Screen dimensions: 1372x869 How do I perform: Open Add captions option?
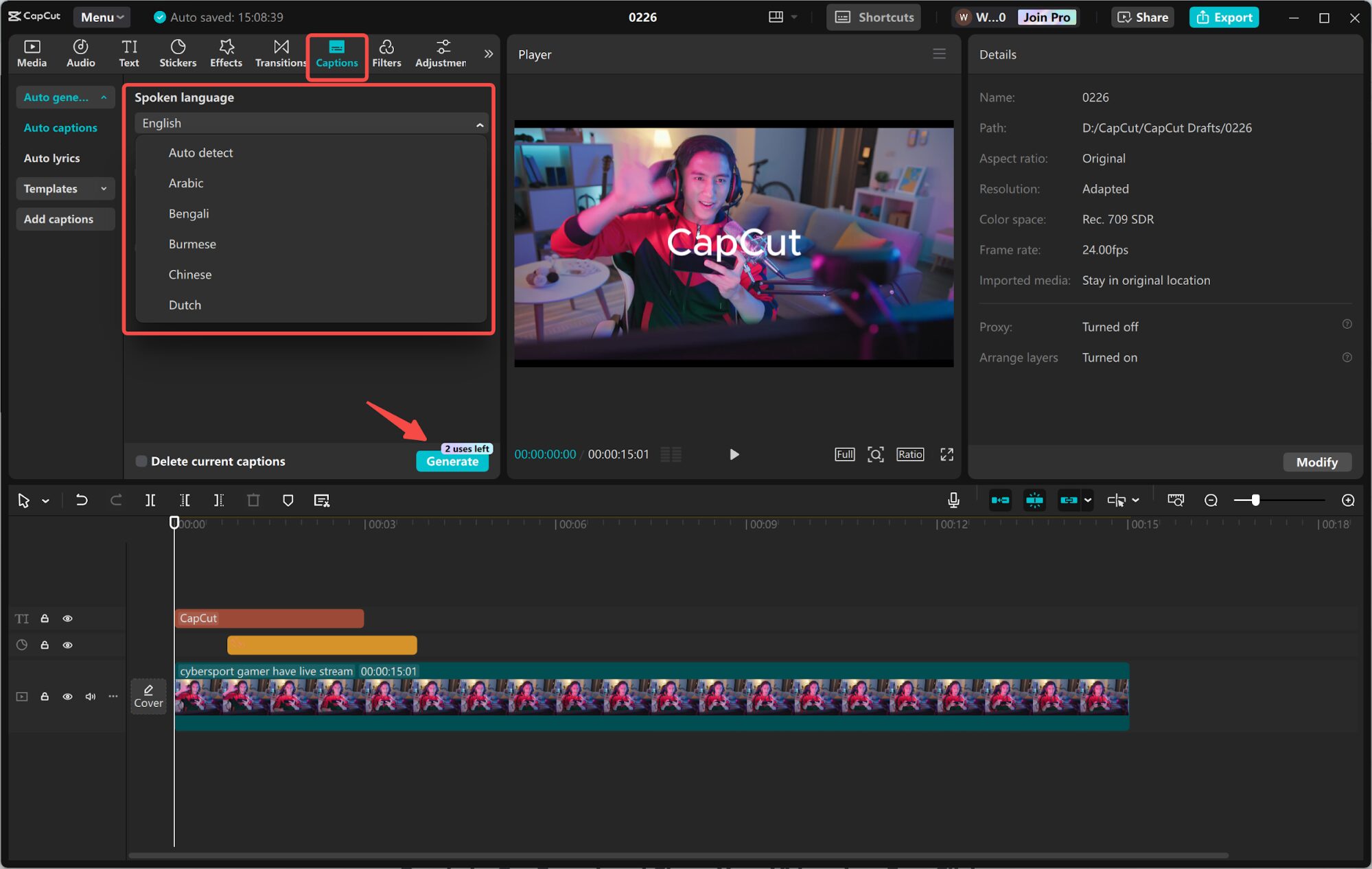65,219
